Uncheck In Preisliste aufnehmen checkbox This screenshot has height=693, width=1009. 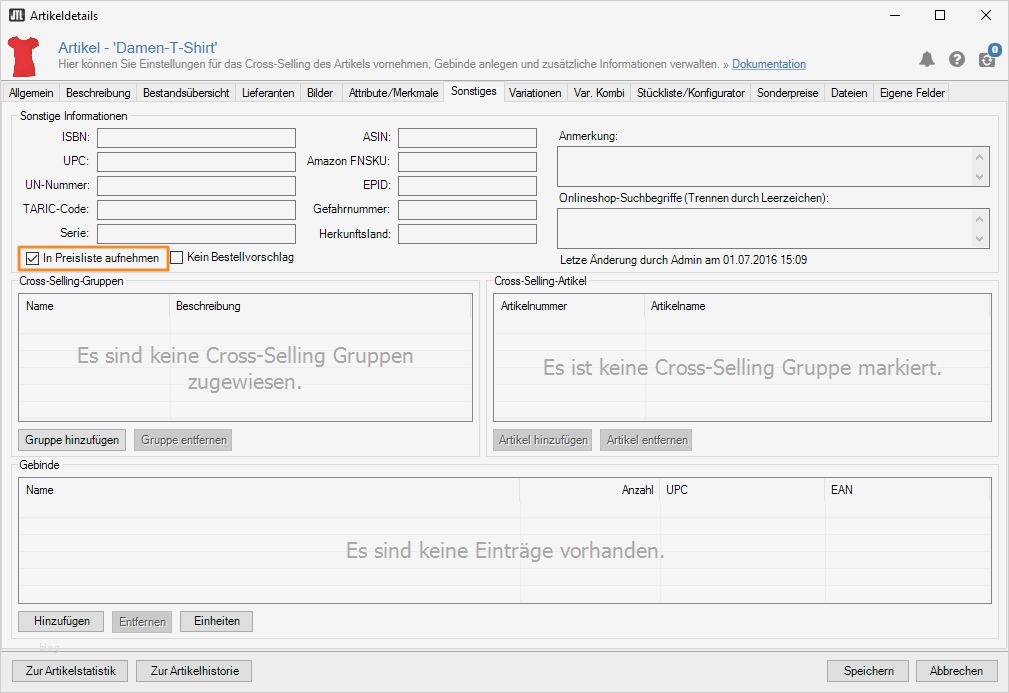[33, 259]
